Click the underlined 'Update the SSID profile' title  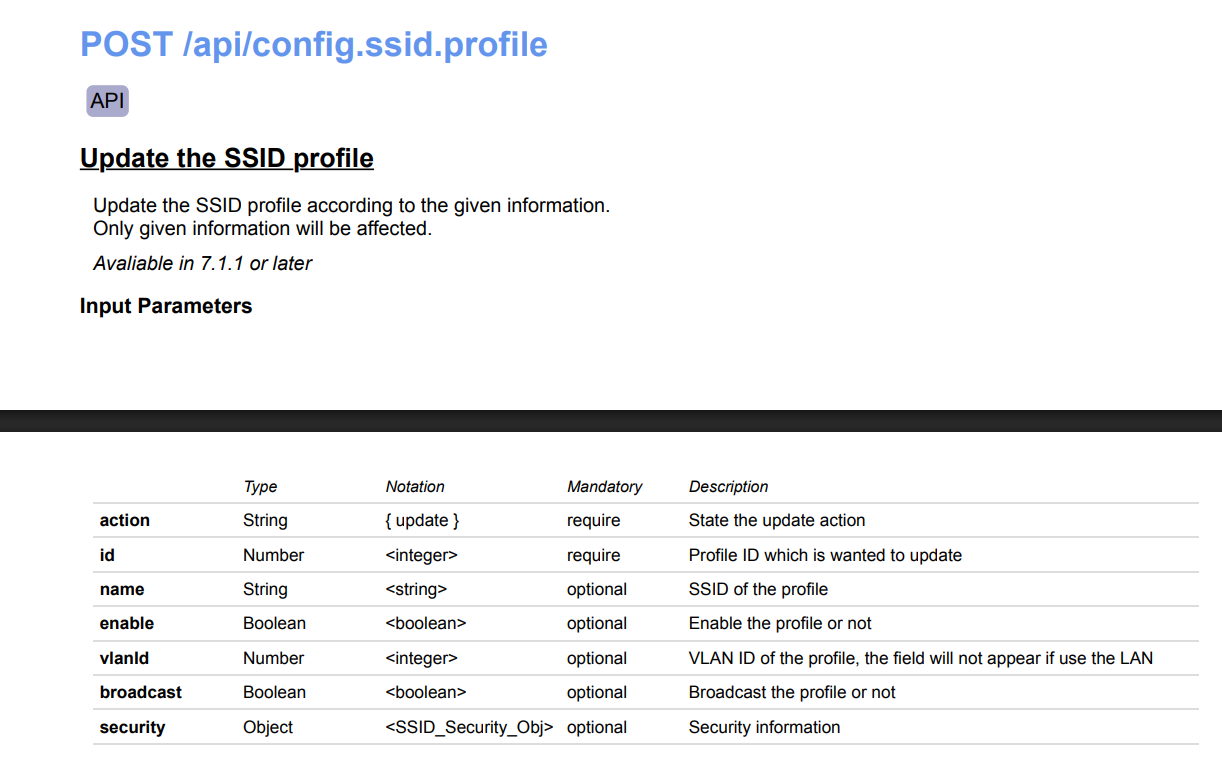pos(227,158)
